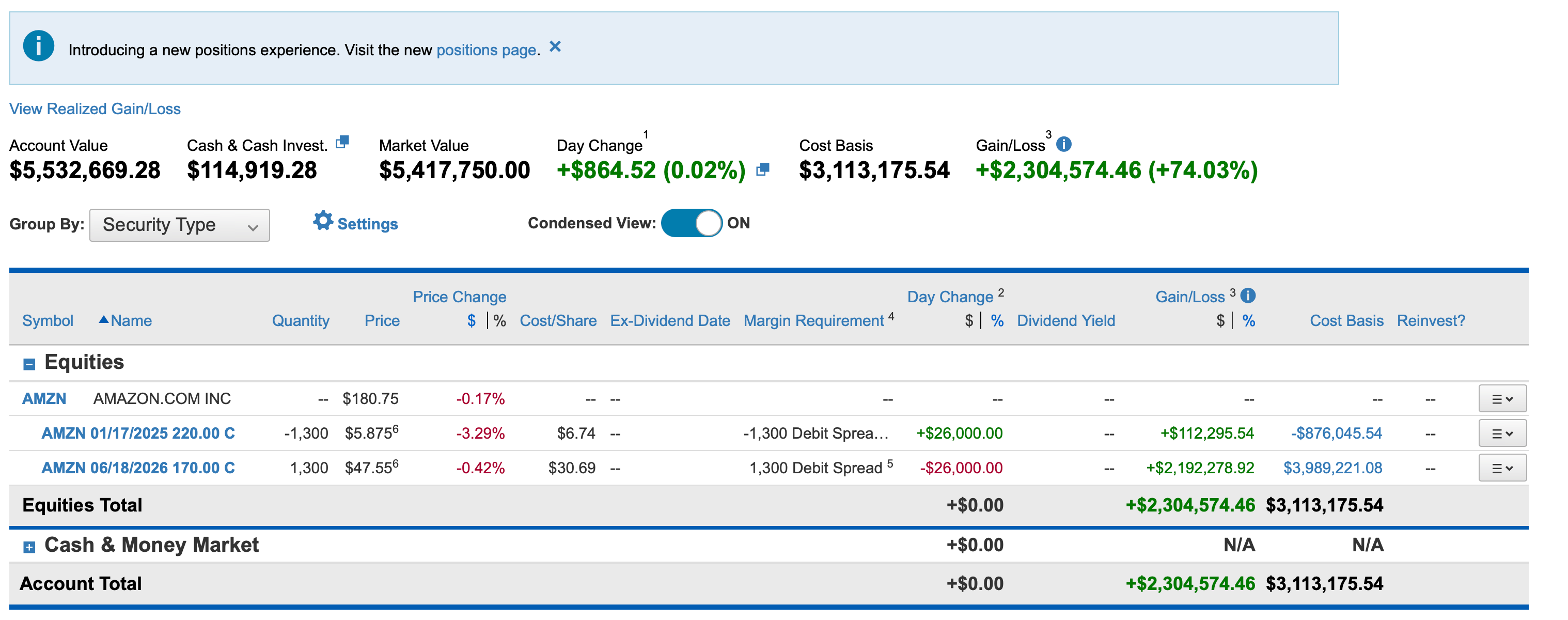Dismiss the new positions experience banner

[555, 47]
